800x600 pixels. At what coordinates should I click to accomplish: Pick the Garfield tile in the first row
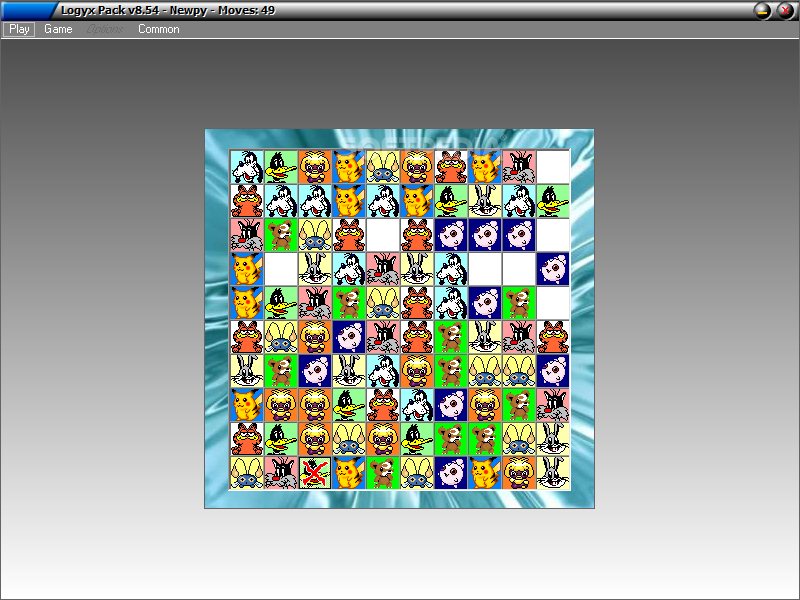(x=451, y=167)
